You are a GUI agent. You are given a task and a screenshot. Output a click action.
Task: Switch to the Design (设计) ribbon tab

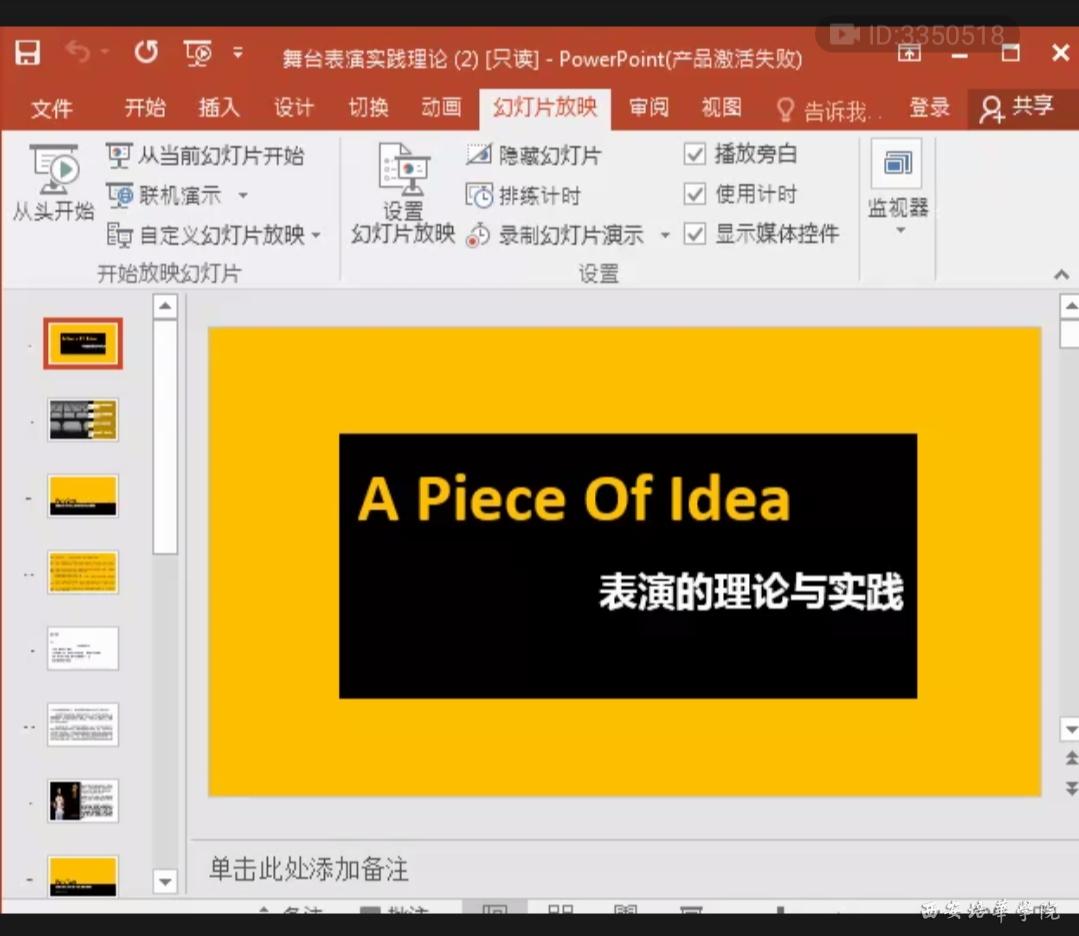[293, 108]
